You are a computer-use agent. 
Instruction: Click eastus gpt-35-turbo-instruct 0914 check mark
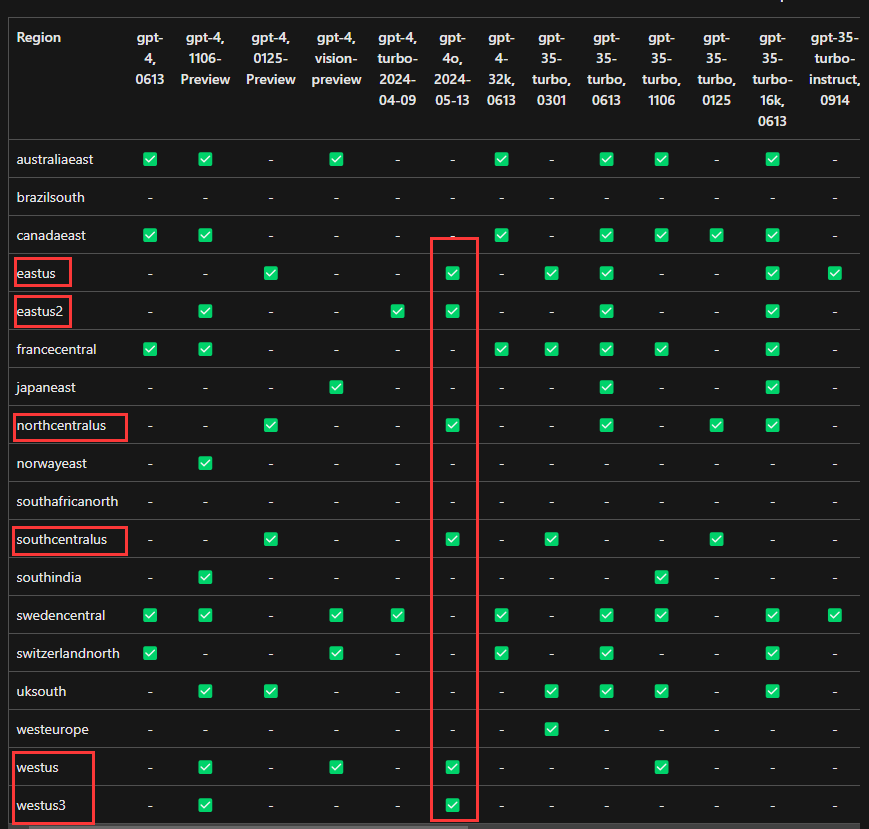835,273
